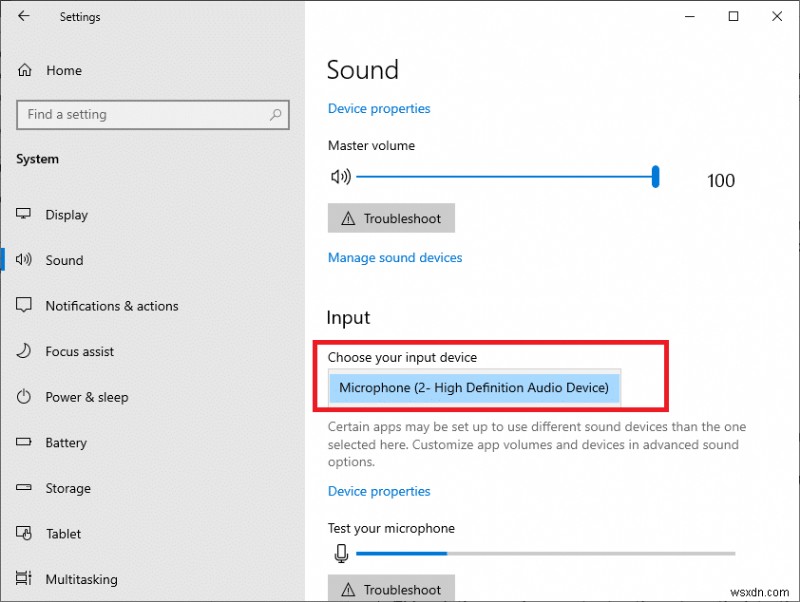Click the microphone icon under Test
Image resolution: width=800 pixels, height=602 pixels.
pyautogui.click(x=341, y=553)
